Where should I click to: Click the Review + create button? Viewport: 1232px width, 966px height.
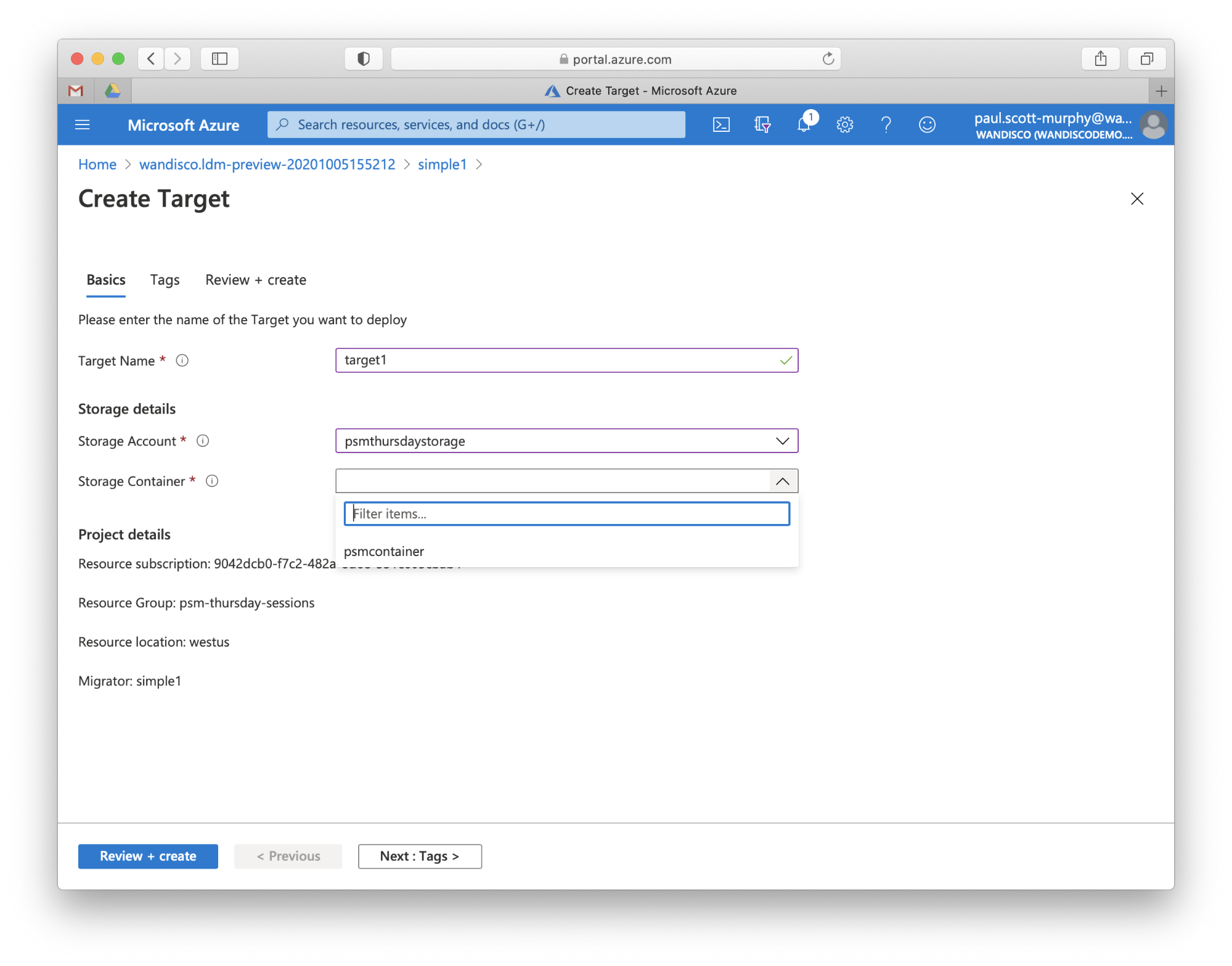pyautogui.click(x=148, y=856)
